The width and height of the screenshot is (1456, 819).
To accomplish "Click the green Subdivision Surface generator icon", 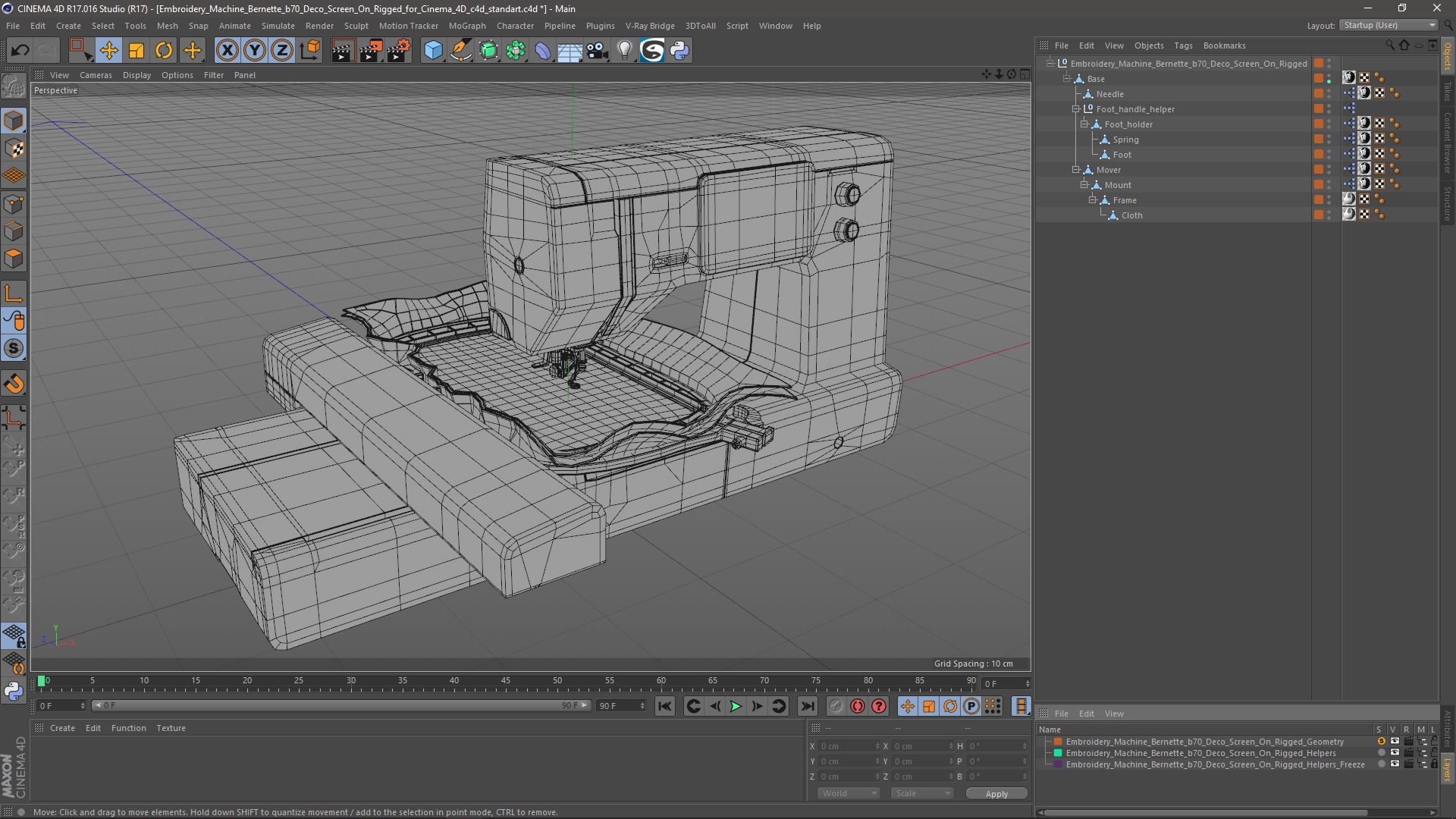I will click(488, 51).
